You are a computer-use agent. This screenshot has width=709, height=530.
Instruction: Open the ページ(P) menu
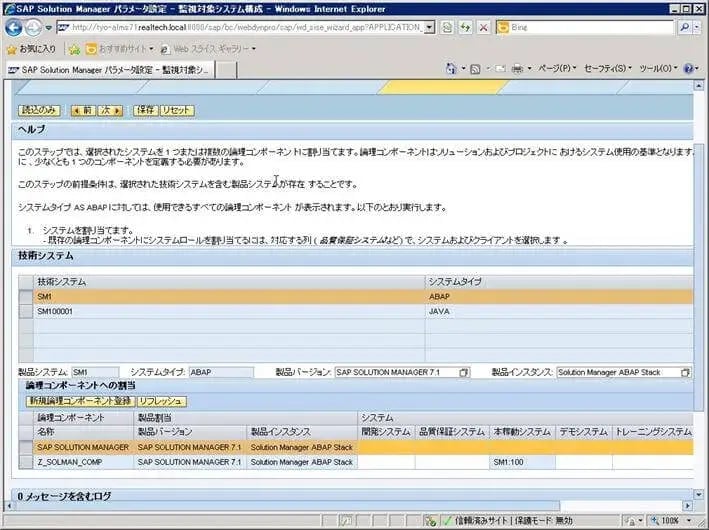point(557,68)
